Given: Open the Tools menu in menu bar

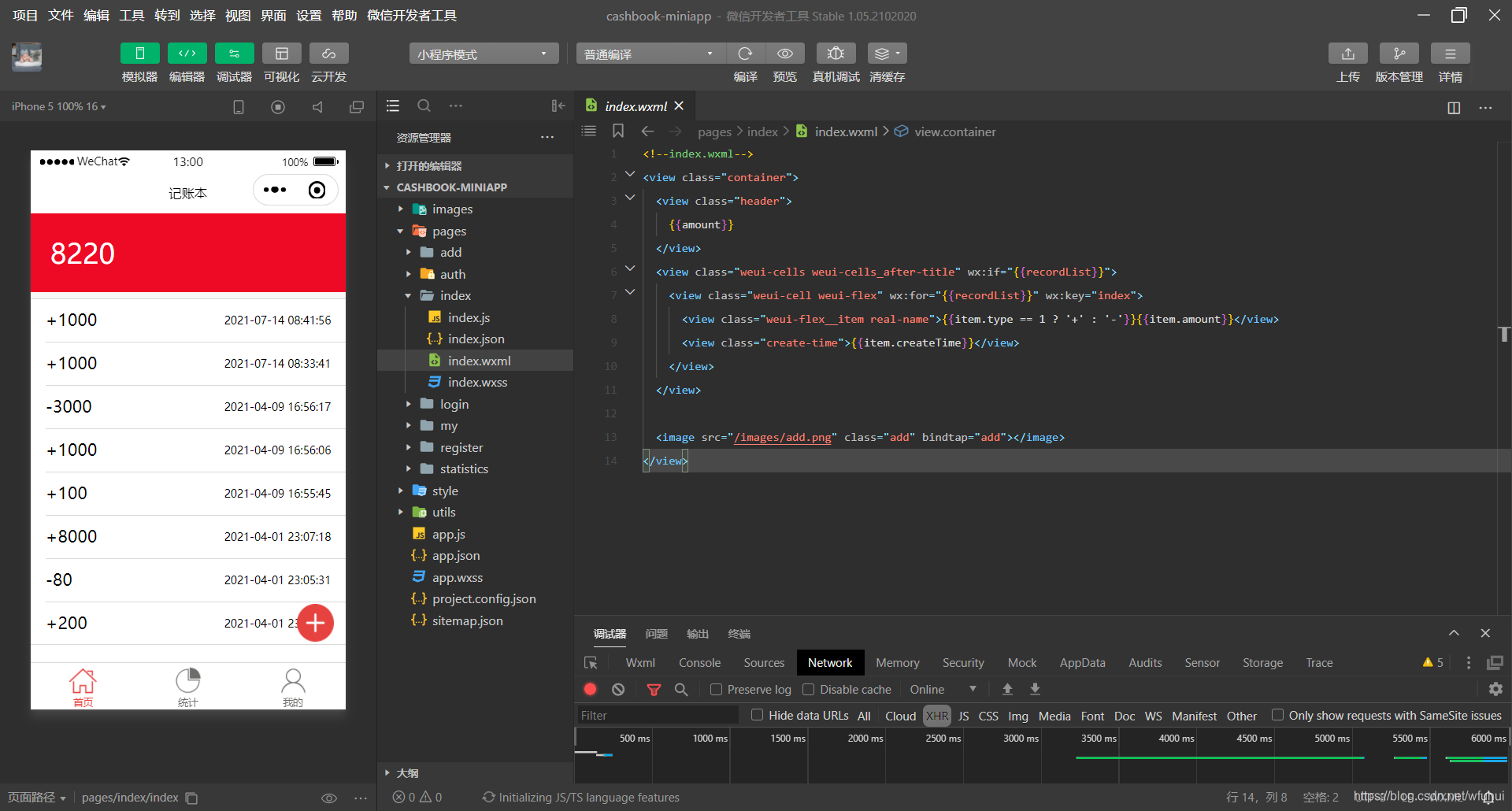Looking at the screenshot, I should (x=132, y=16).
